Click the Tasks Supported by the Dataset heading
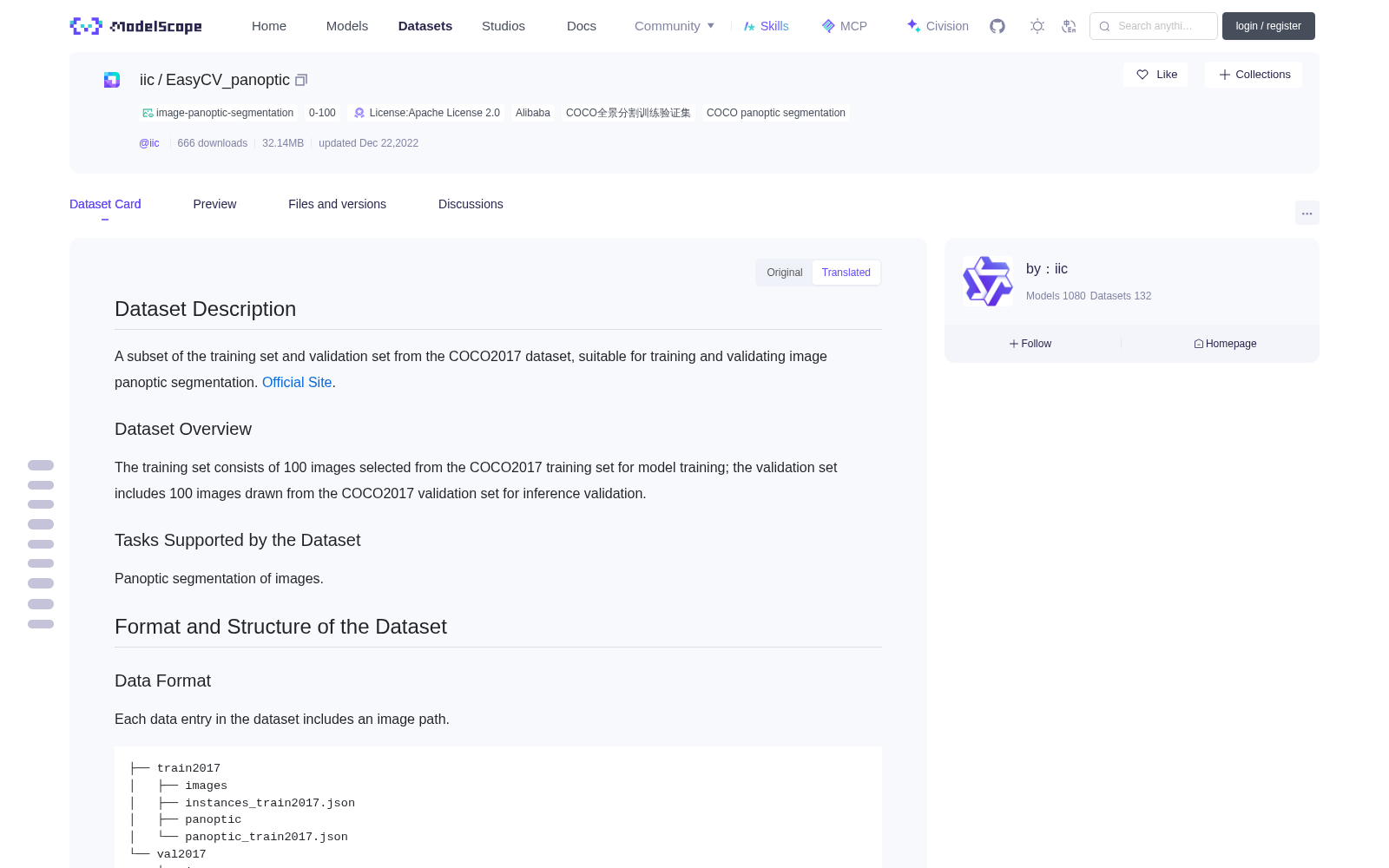The image size is (1389, 868). 238,540
